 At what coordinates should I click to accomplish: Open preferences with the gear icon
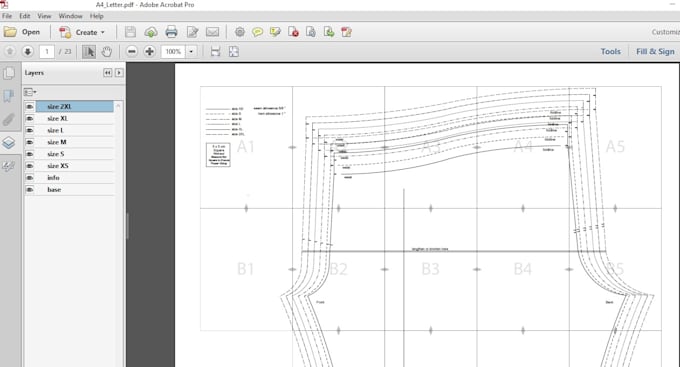tap(239, 32)
